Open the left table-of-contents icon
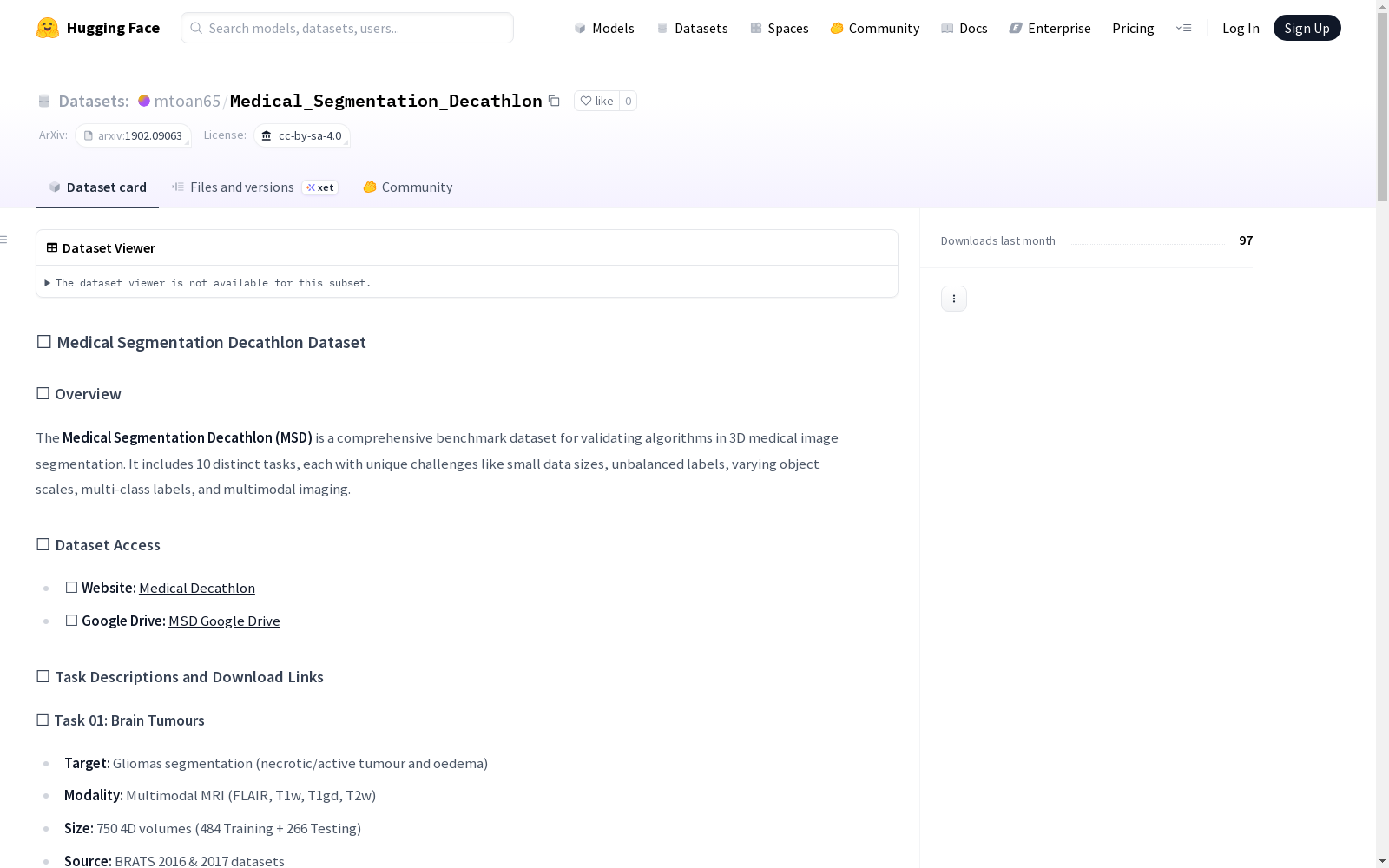 click(x=4, y=240)
